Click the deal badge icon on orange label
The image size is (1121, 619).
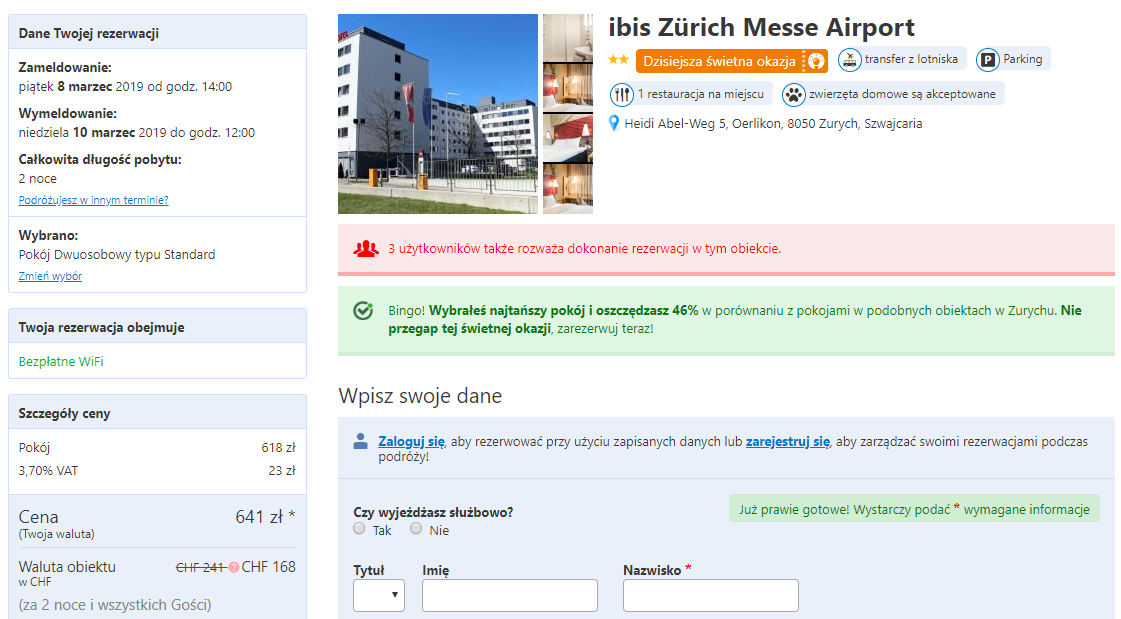pyautogui.click(x=816, y=61)
